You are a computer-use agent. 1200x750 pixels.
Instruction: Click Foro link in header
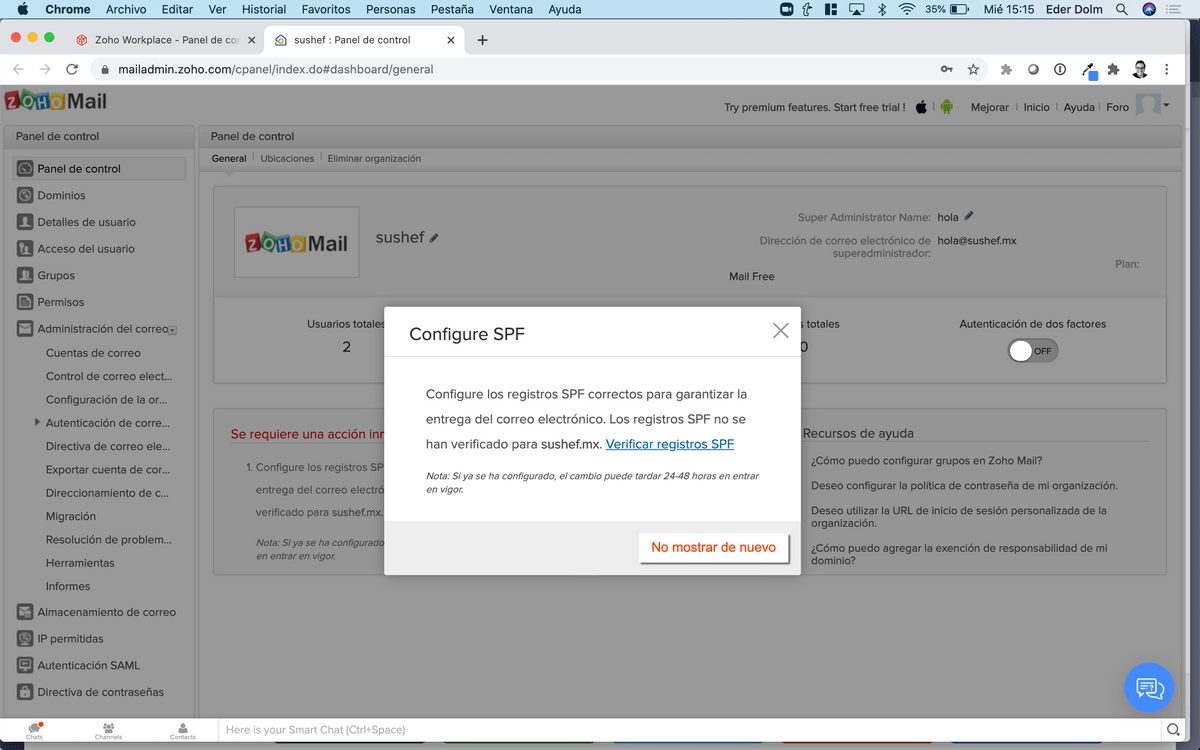[x=1117, y=107]
